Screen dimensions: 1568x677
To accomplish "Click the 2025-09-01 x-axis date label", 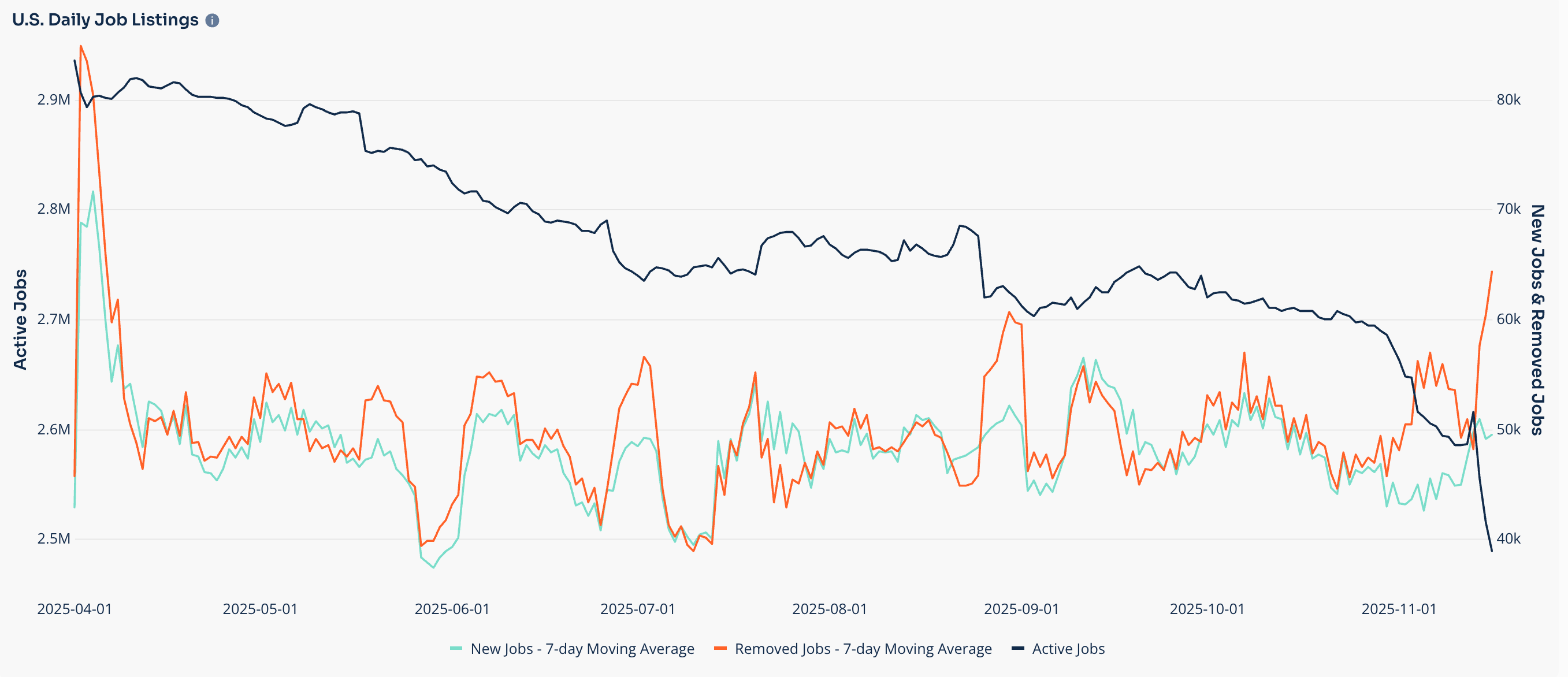I will click(x=1021, y=609).
